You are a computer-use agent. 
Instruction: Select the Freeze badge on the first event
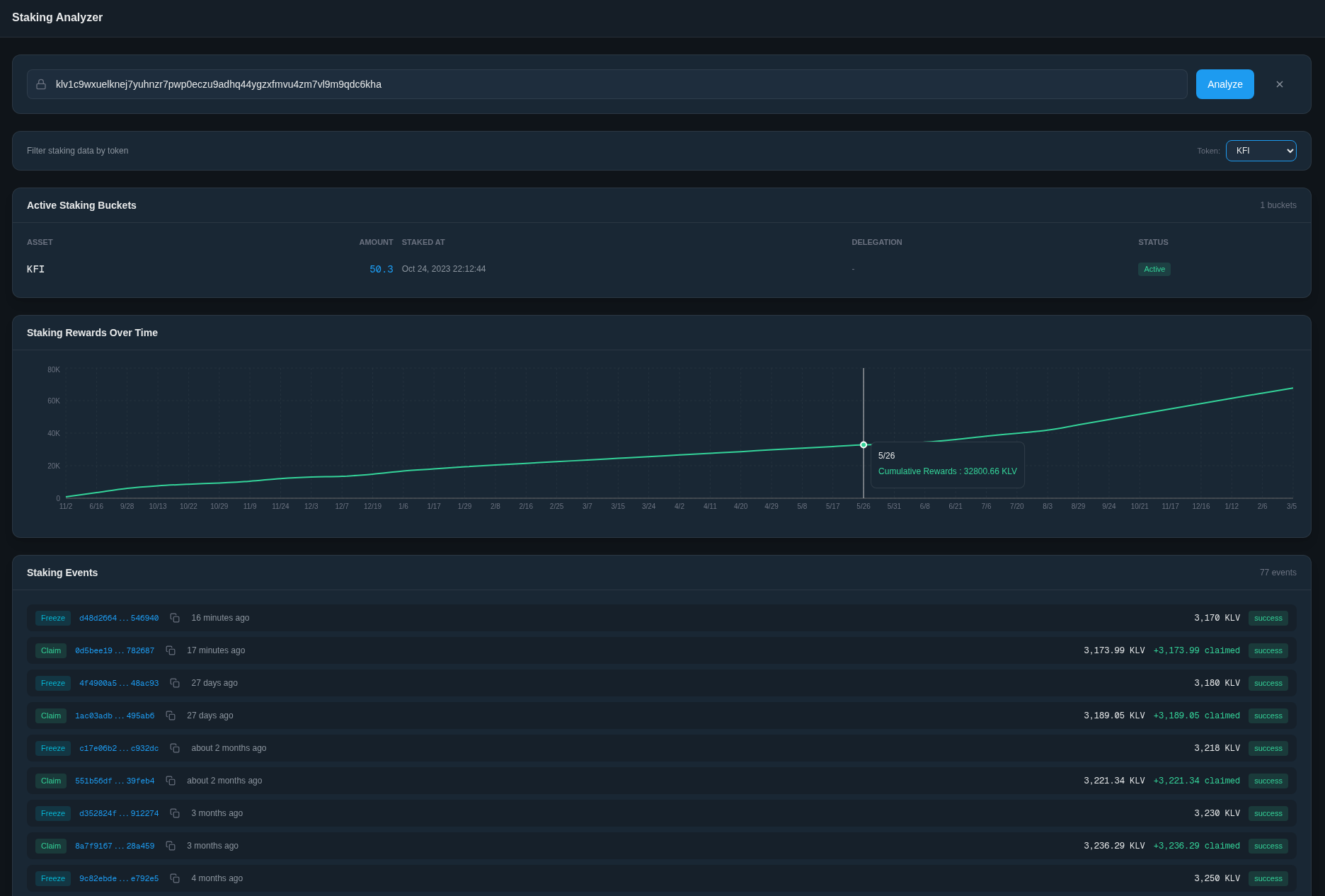pyautogui.click(x=52, y=618)
